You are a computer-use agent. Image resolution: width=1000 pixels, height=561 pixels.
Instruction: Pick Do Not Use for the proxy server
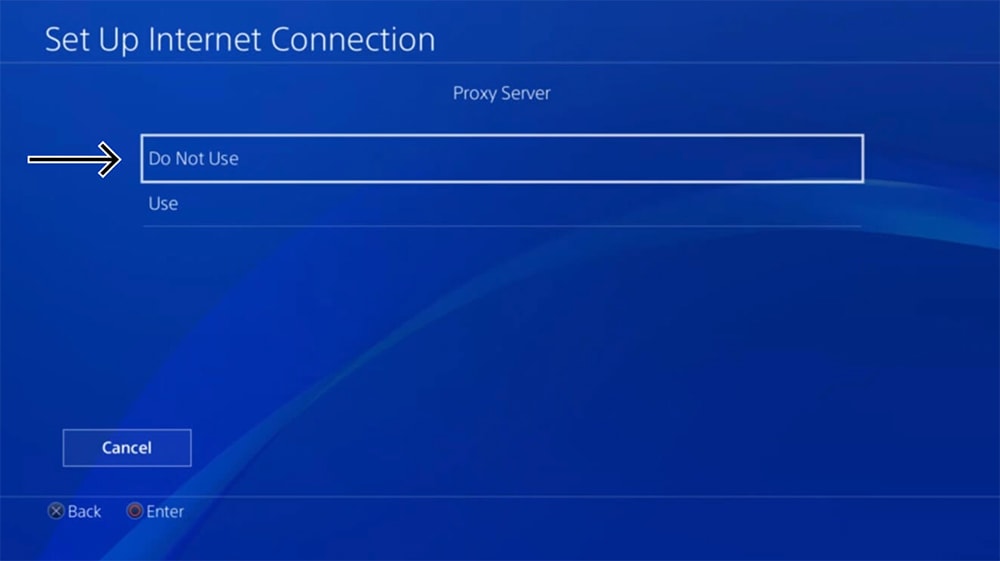tap(502, 159)
